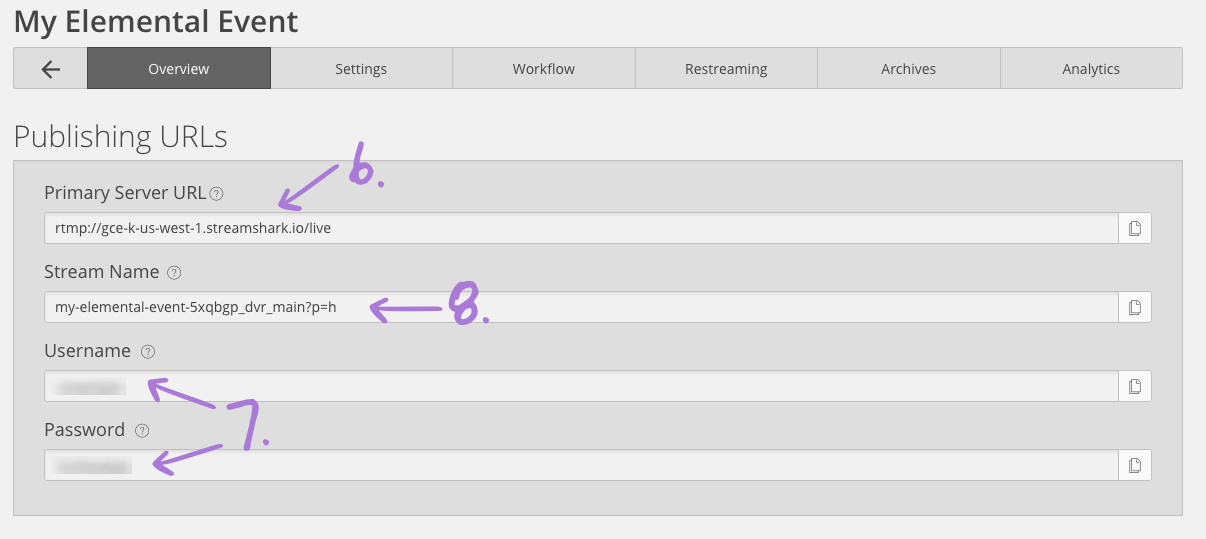The width and height of the screenshot is (1206, 539).
Task: Show help tooltip for Stream Name
Action: click(175, 272)
